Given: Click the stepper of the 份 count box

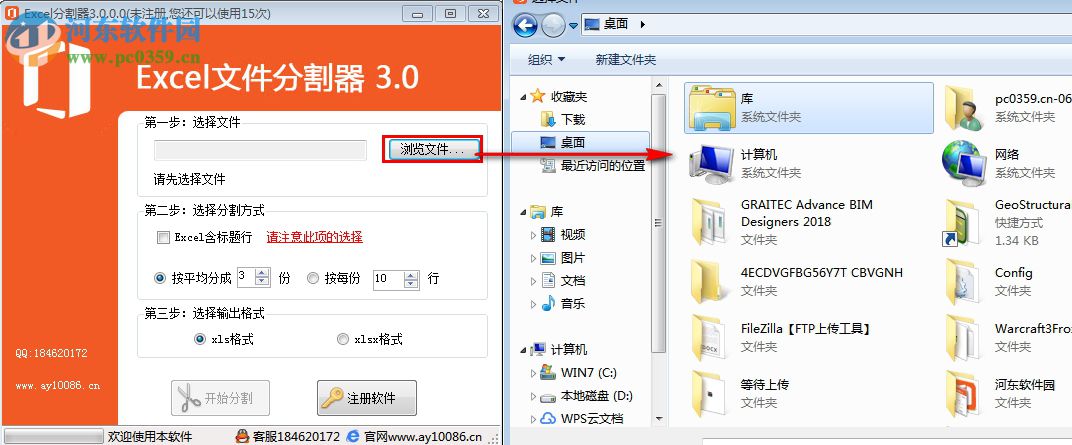Looking at the screenshot, I should [x=263, y=278].
